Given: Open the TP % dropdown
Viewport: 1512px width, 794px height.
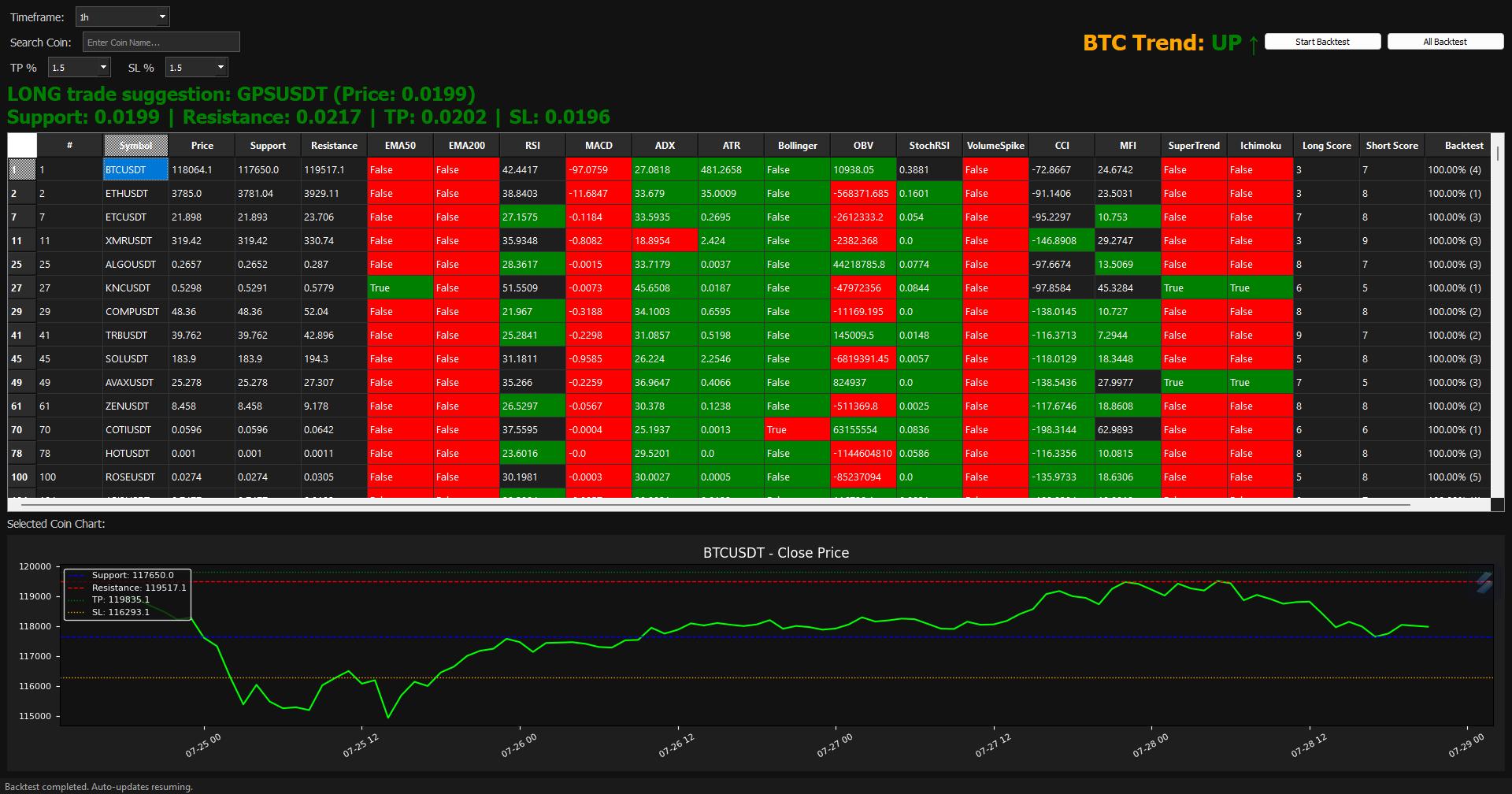Looking at the screenshot, I should tap(79, 67).
